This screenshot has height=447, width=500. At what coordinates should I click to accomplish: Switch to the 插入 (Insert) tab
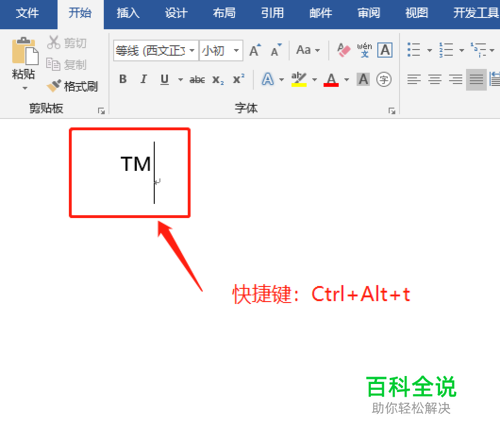(128, 13)
